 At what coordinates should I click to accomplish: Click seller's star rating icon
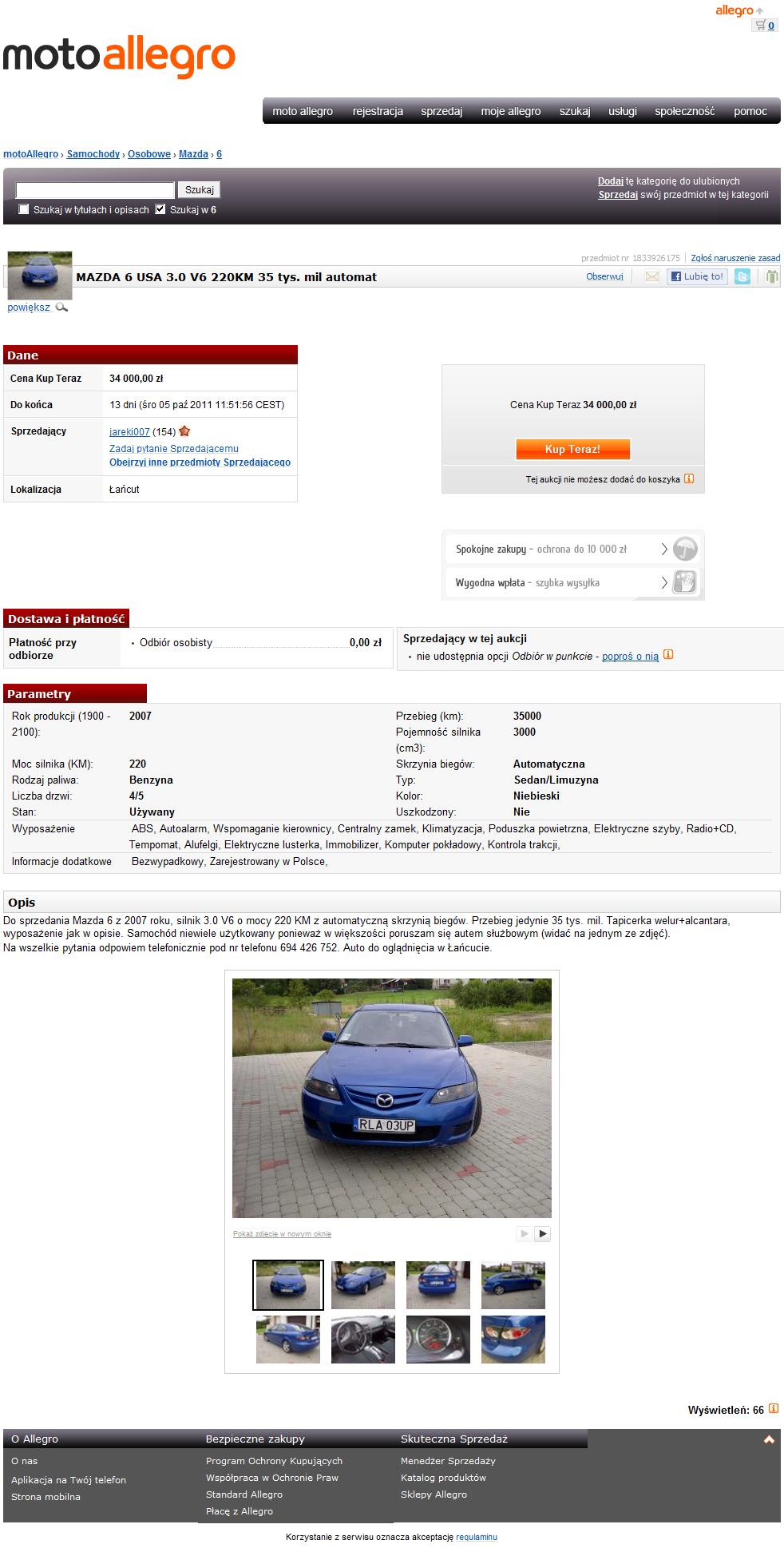click(x=184, y=431)
